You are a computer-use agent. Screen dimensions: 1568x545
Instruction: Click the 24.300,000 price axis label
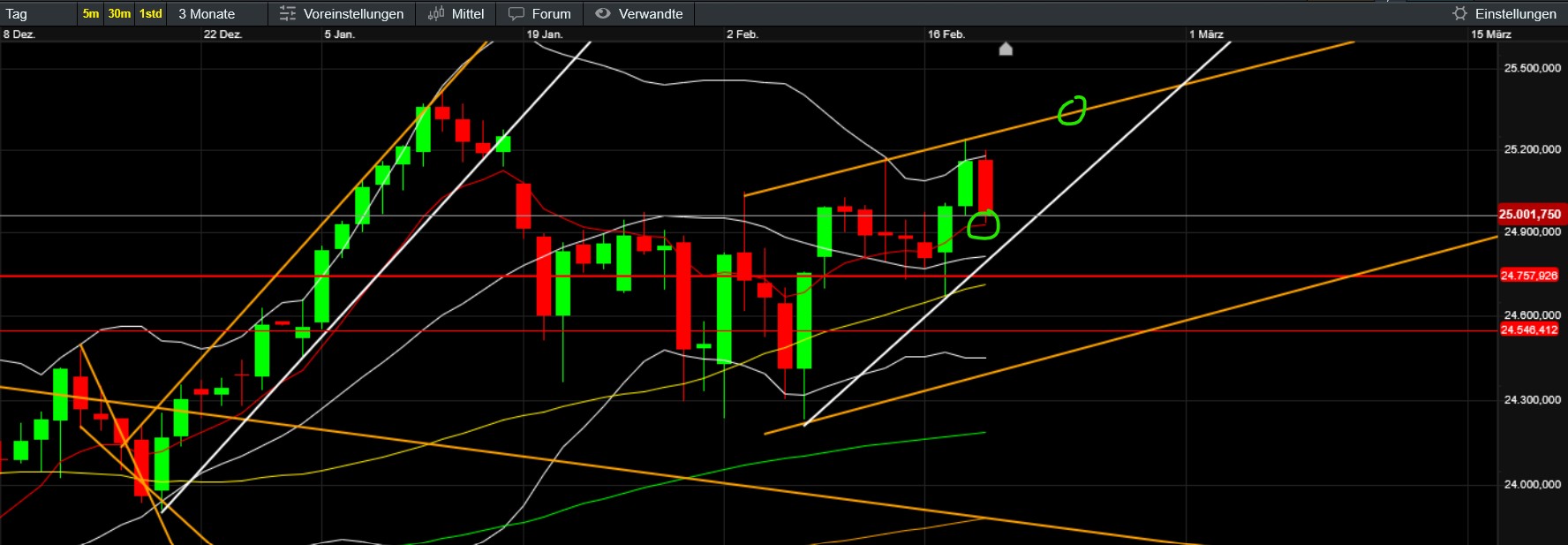point(1533,399)
